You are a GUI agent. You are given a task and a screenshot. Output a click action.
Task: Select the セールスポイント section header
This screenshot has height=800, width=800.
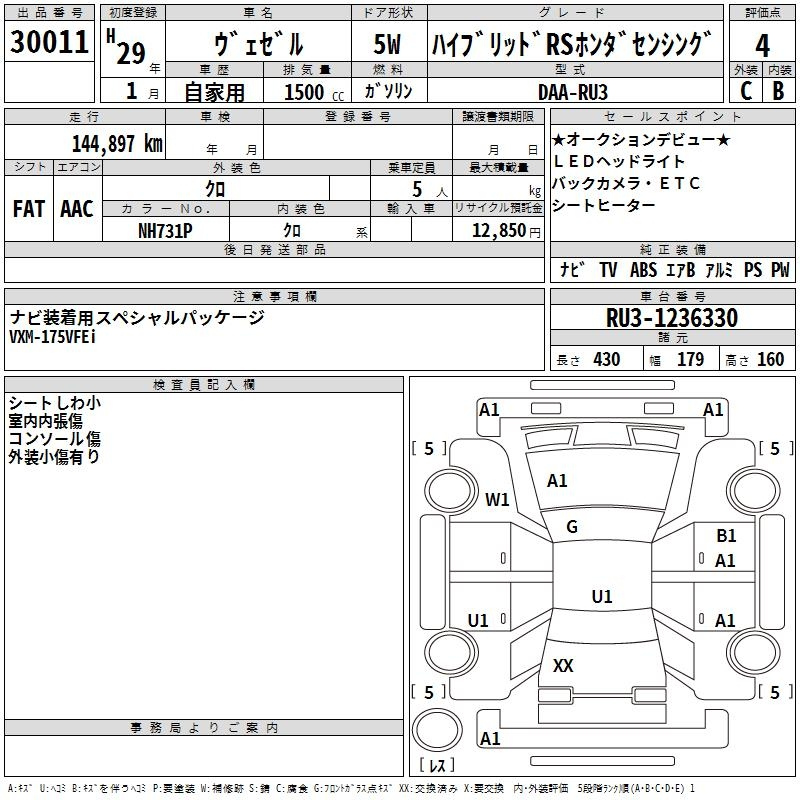coord(672,117)
